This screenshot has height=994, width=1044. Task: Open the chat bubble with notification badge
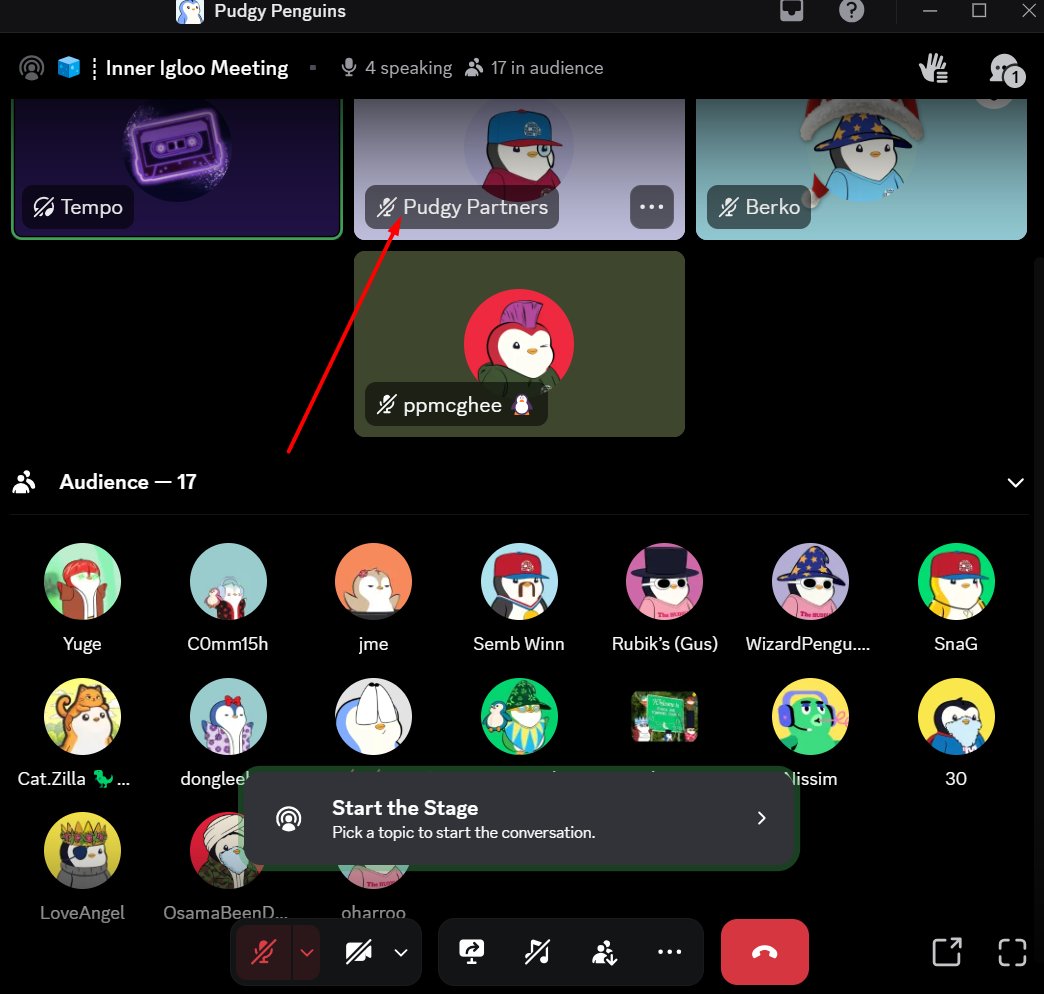click(x=1005, y=69)
